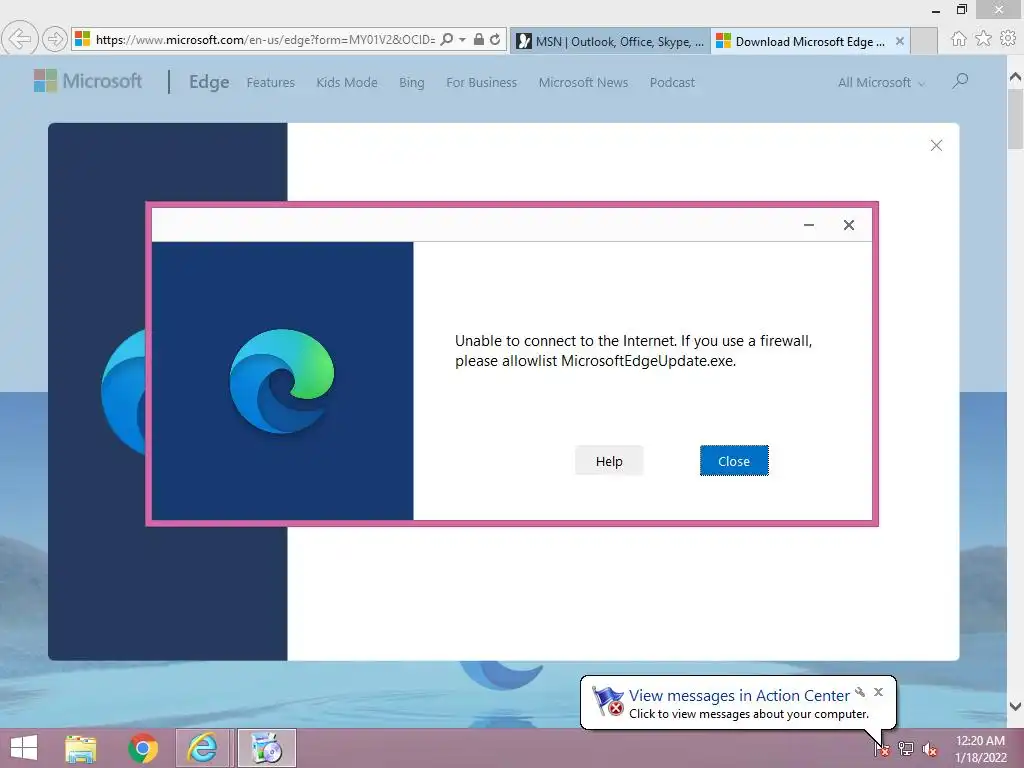Minimize the Edge installer dialog
This screenshot has height=768, width=1024.
[x=808, y=225]
